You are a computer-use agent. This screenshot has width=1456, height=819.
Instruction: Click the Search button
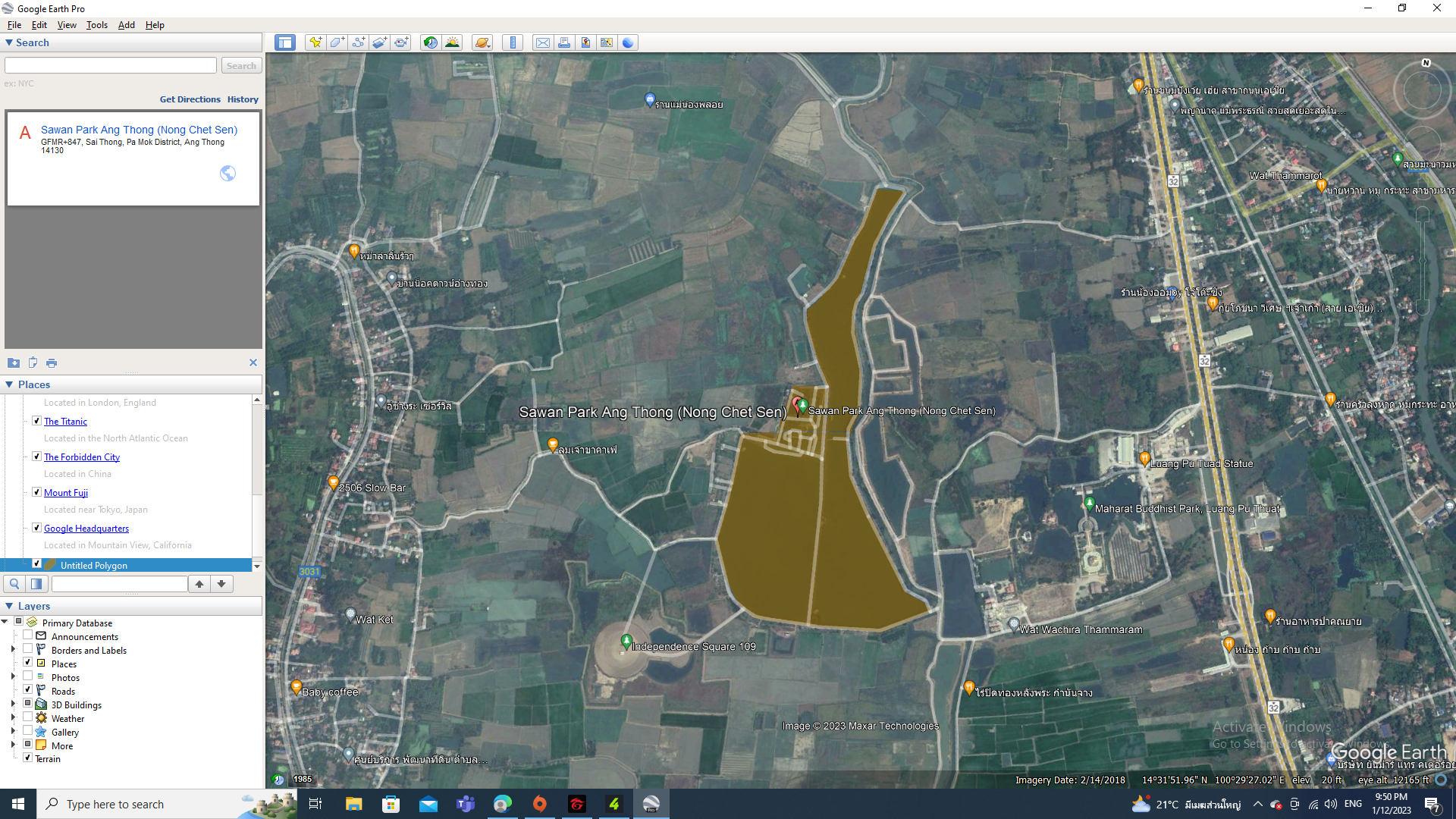(x=241, y=66)
